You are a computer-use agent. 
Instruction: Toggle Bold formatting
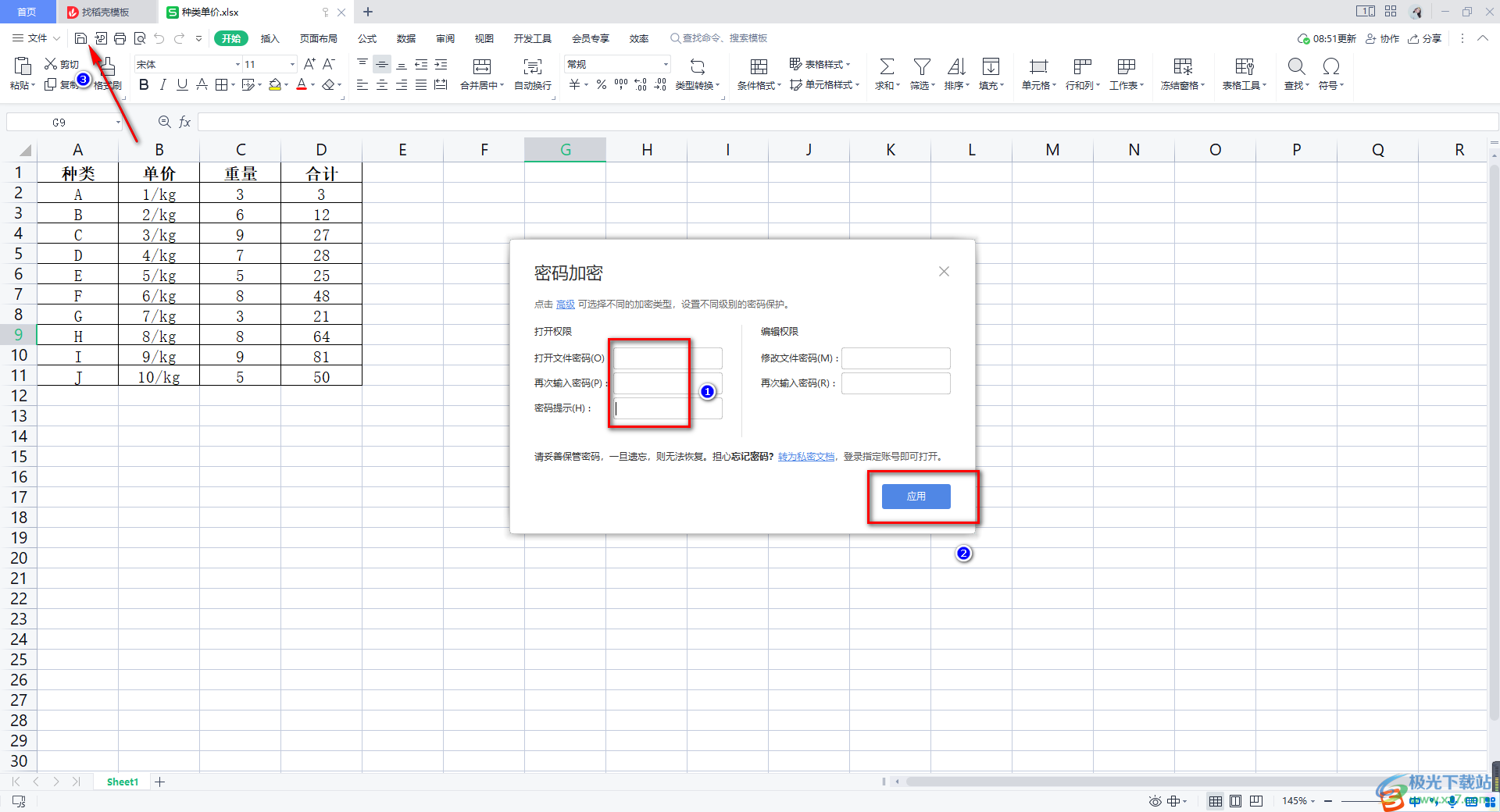coord(144,84)
